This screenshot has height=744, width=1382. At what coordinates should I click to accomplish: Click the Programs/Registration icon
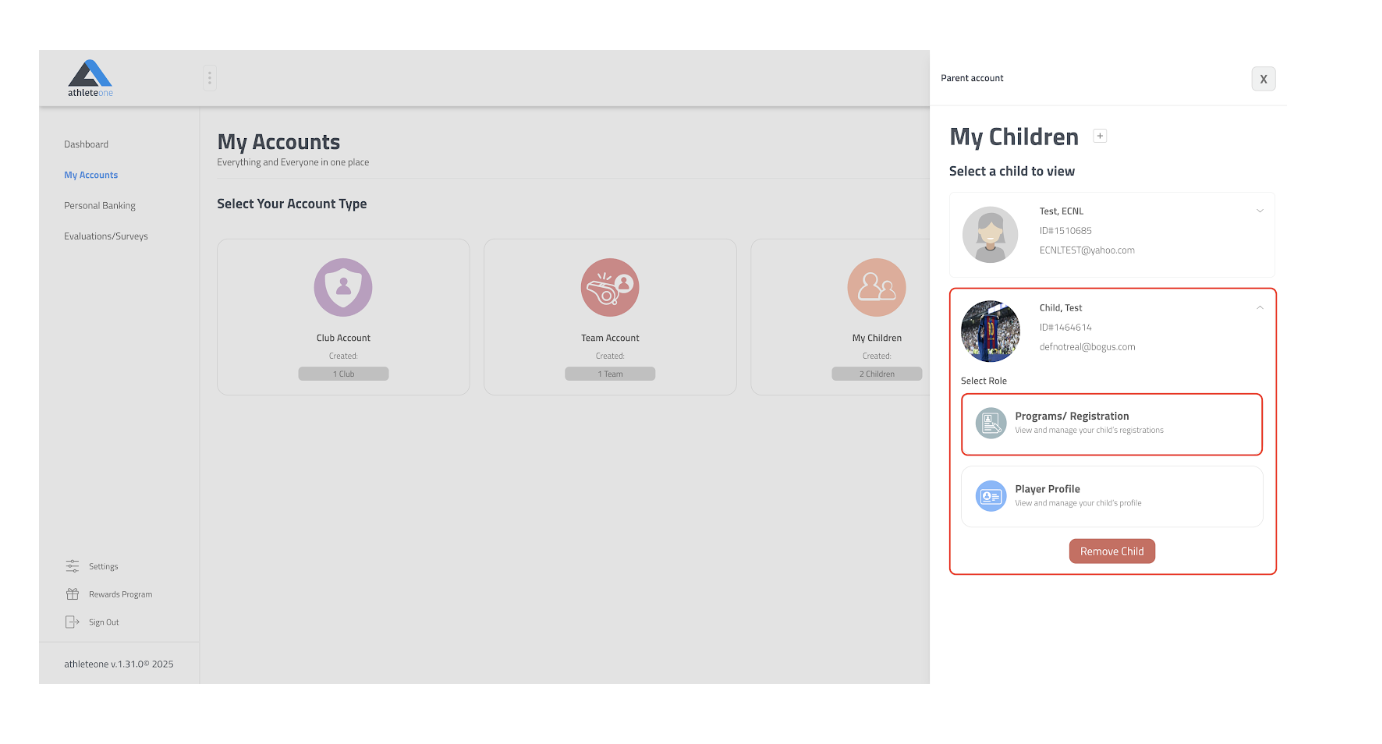click(991, 423)
